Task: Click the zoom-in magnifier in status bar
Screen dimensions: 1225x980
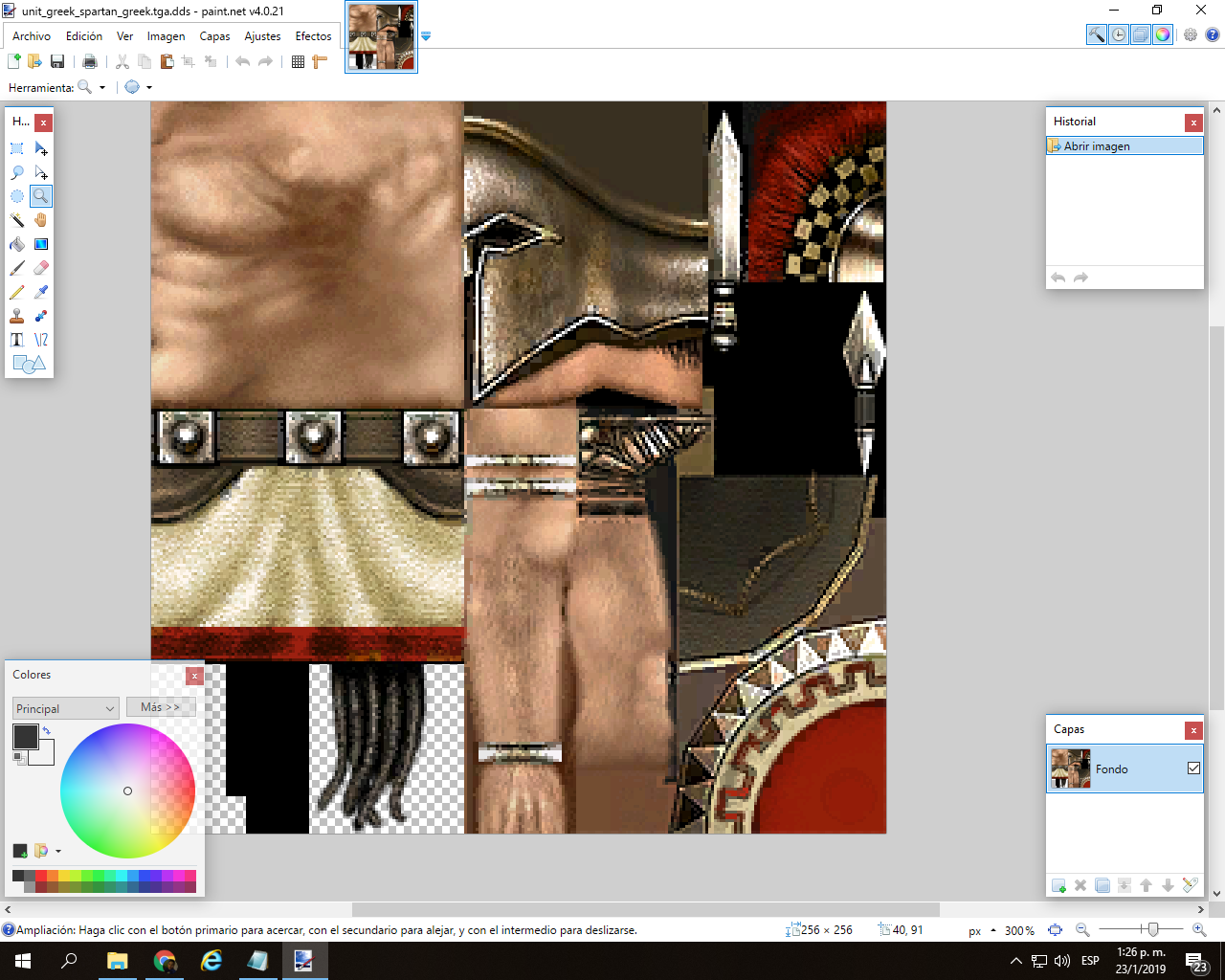Action: coord(1199,929)
